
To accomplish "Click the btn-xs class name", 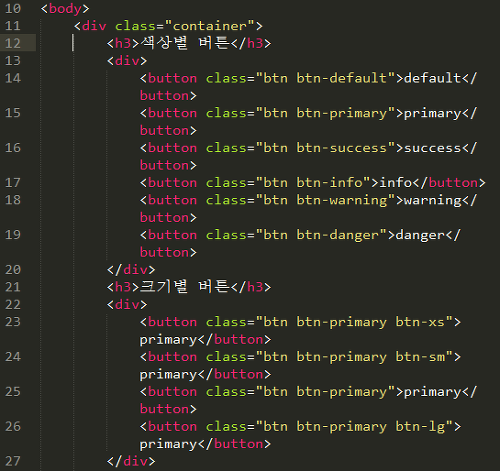I will click(x=420, y=322).
